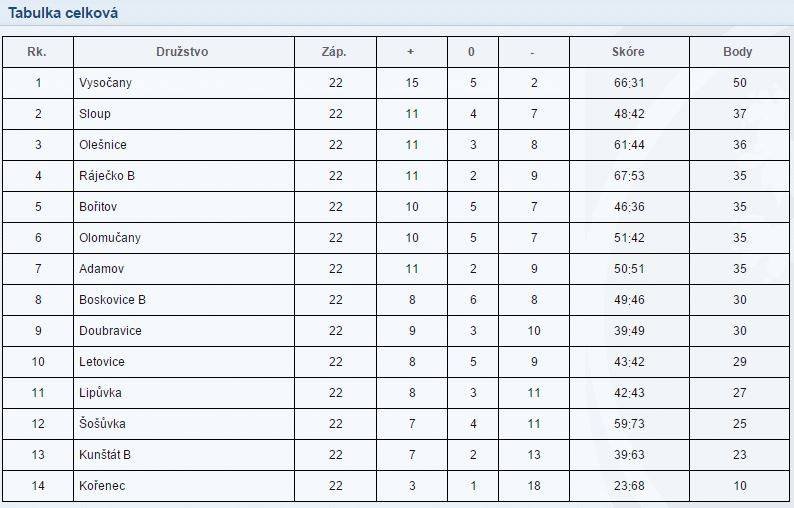Select the Bořitov team row name

(x=98, y=207)
